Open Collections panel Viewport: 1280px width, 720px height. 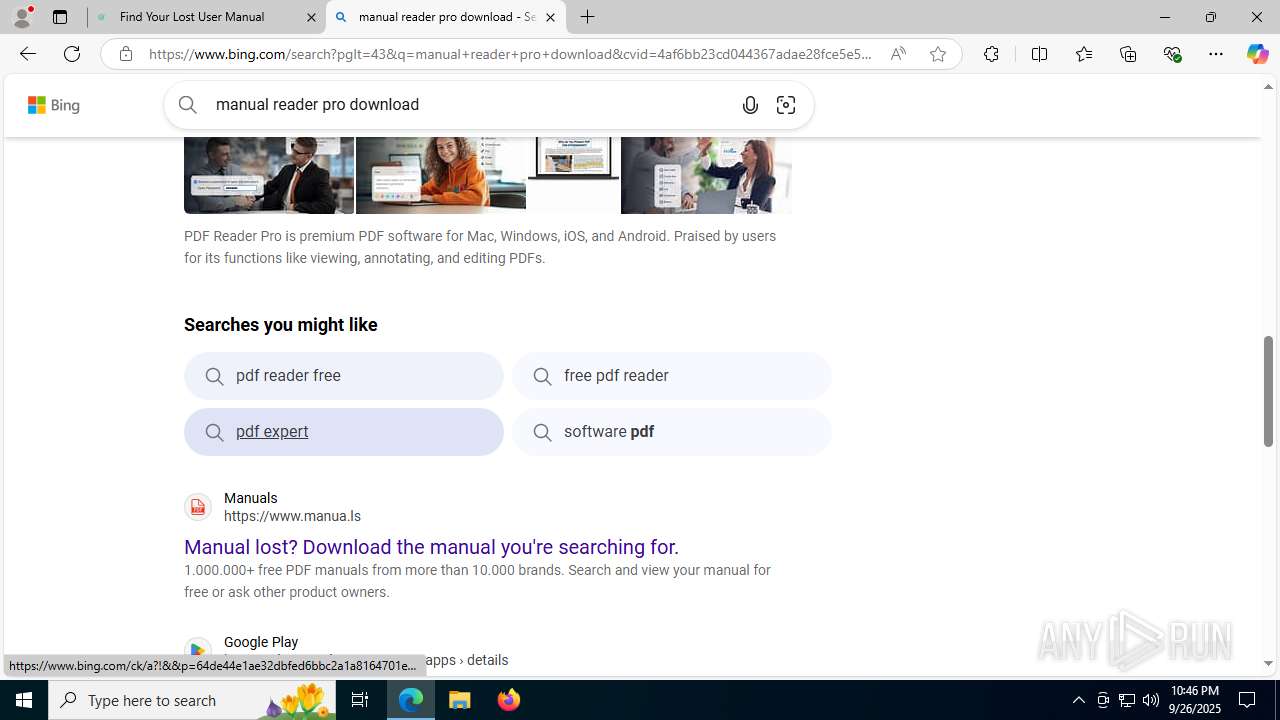pos(1128,54)
